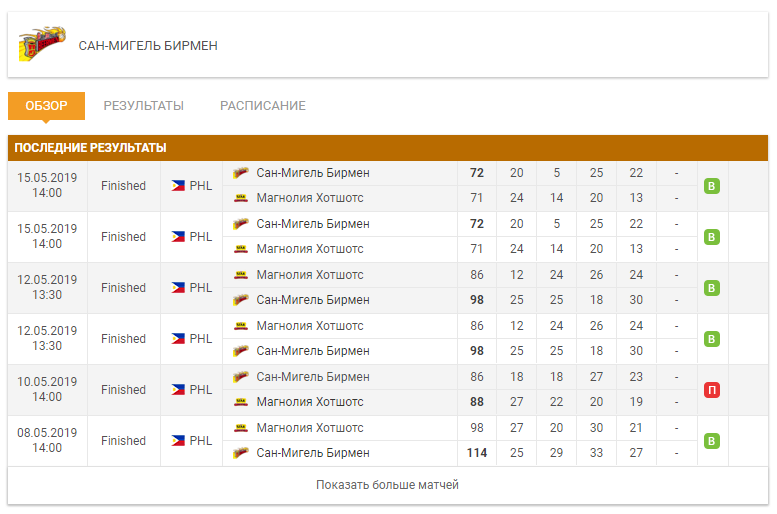Click Magnolia team icon in 08.05.2019 match
Image resolution: width=777 pixels, height=514 pixels.
point(241,427)
